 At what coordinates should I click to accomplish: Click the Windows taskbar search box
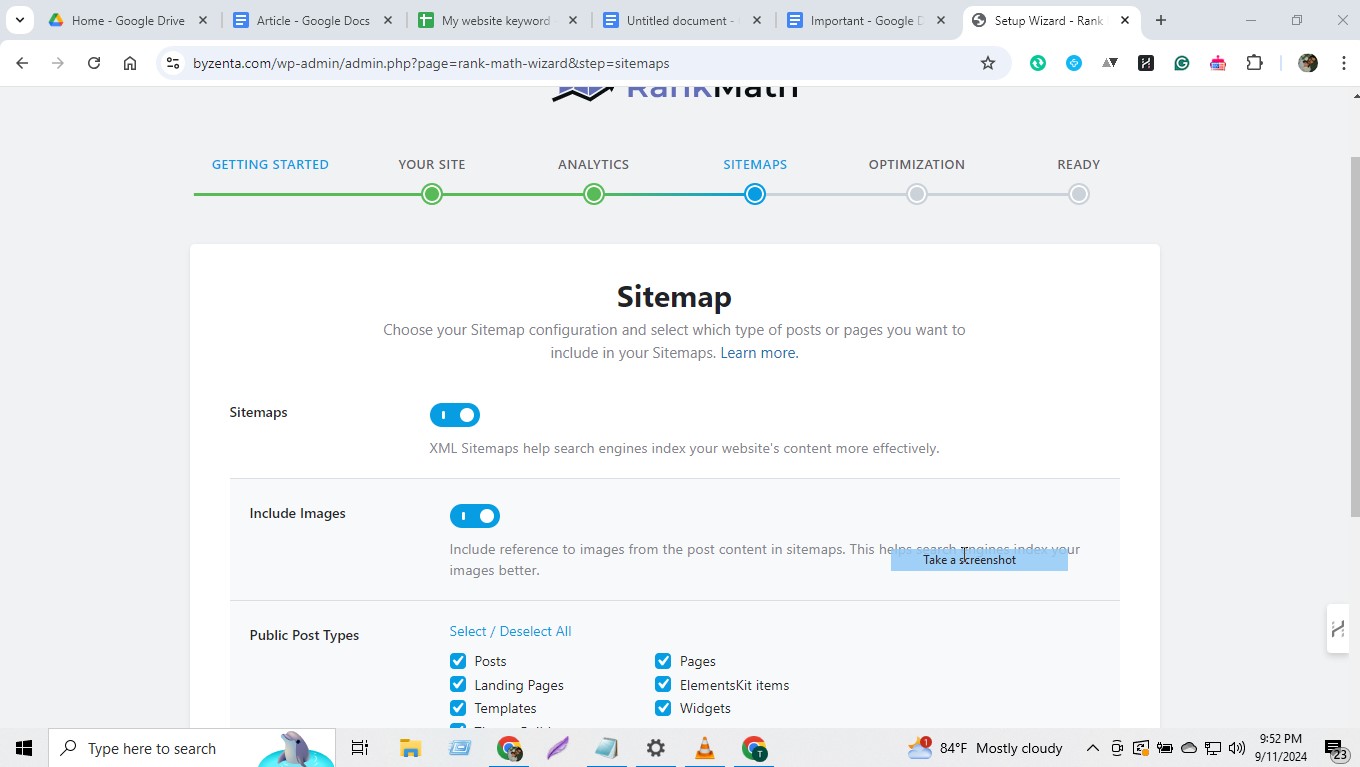click(x=192, y=748)
